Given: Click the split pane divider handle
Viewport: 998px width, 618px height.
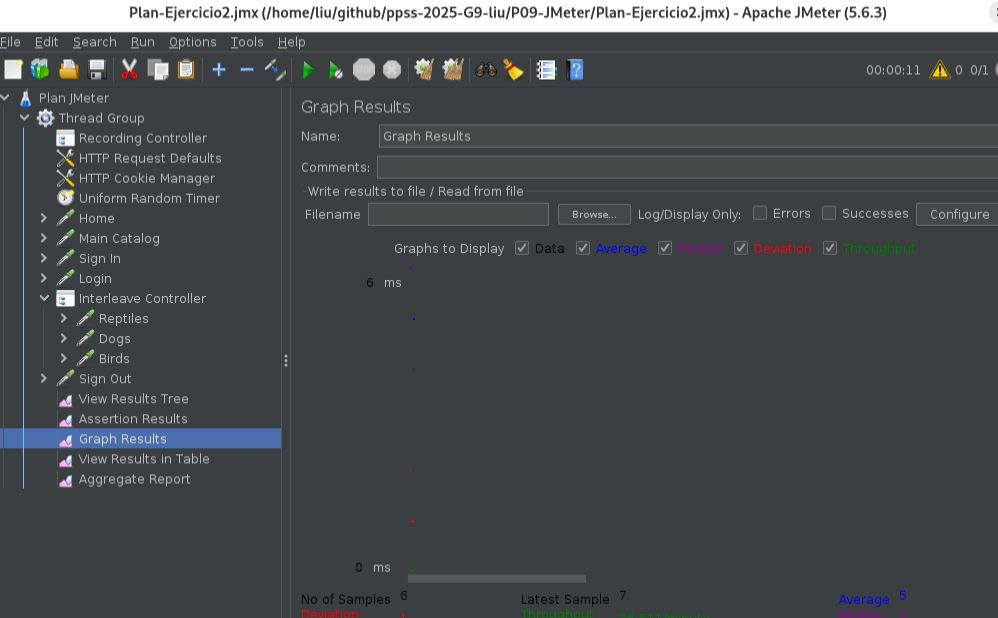Looking at the screenshot, I should click(286, 361).
